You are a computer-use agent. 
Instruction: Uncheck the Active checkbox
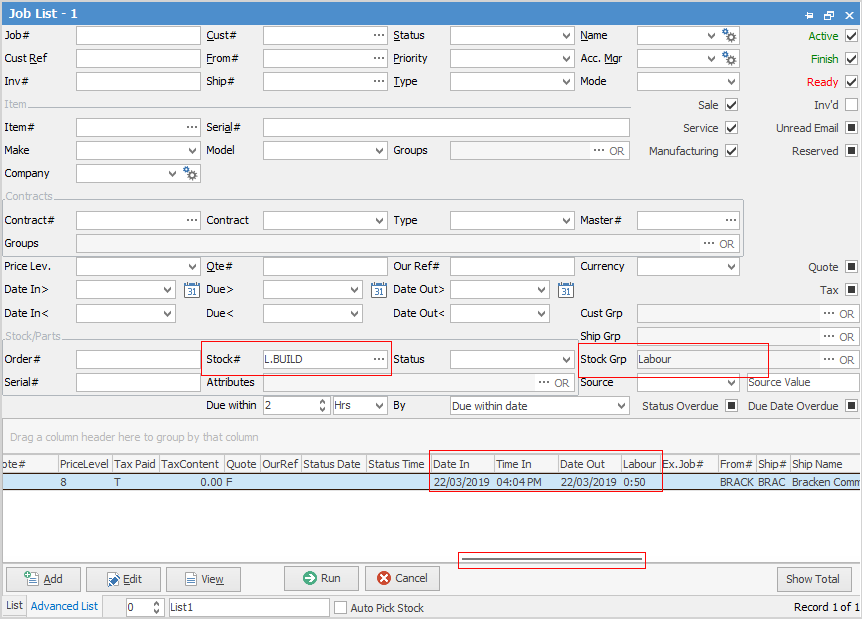point(851,36)
